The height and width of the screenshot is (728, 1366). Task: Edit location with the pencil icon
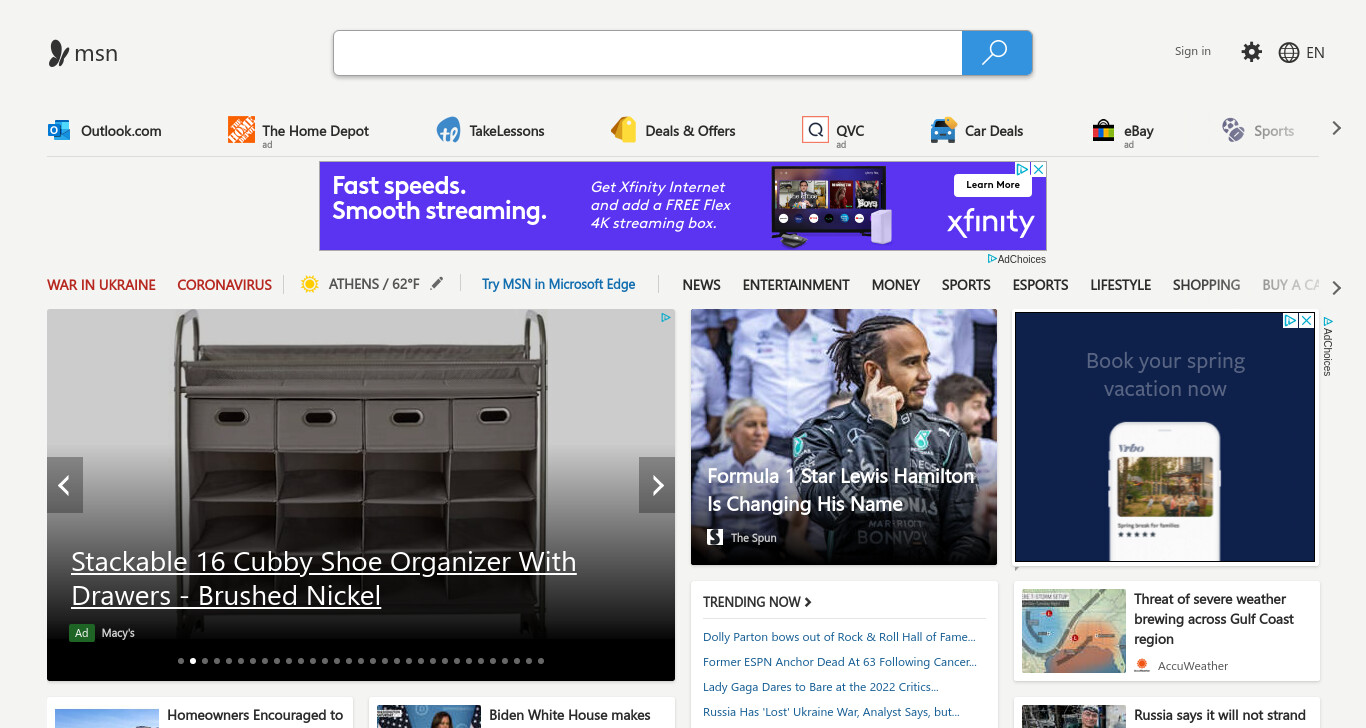[x=436, y=284]
